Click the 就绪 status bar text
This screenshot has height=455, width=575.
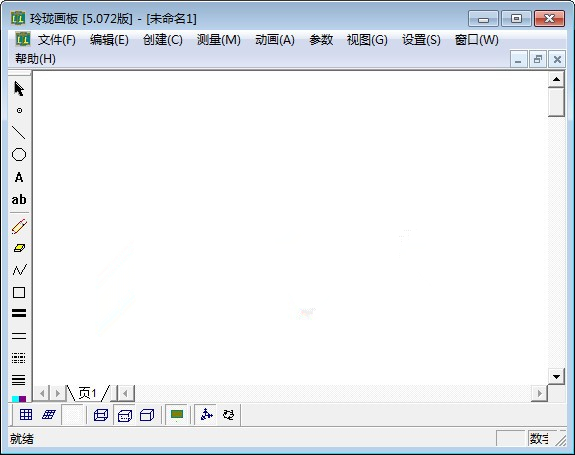(x=22, y=439)
